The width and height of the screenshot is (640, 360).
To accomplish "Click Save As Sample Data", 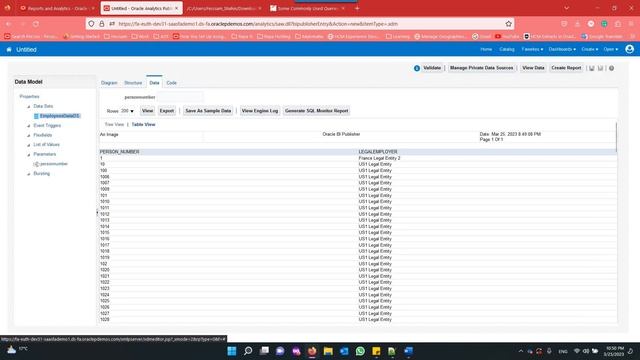I will pyautogui.click(x=208, y=111).
